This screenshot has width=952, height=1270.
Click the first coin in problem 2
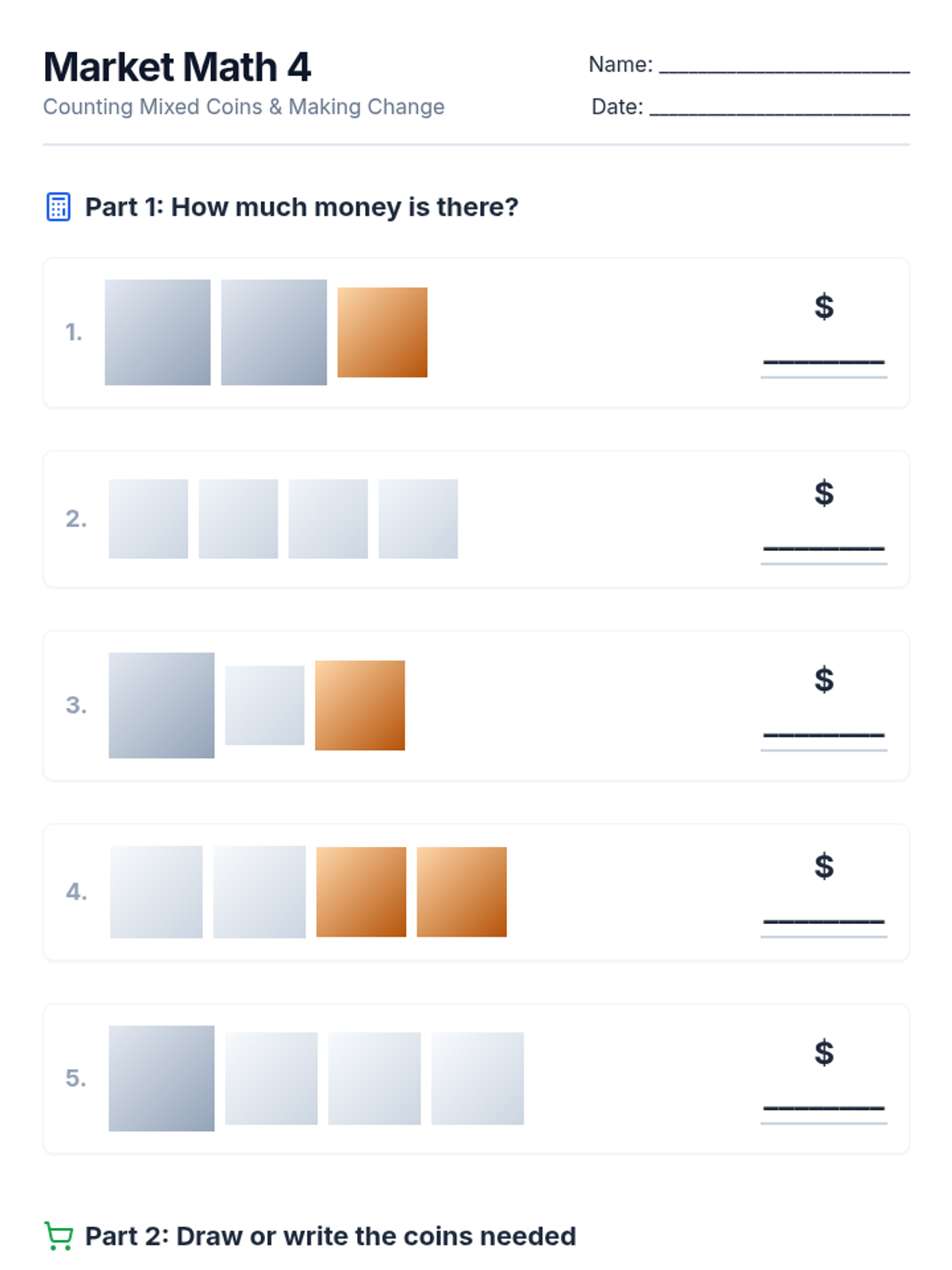[x=148, y=518]
